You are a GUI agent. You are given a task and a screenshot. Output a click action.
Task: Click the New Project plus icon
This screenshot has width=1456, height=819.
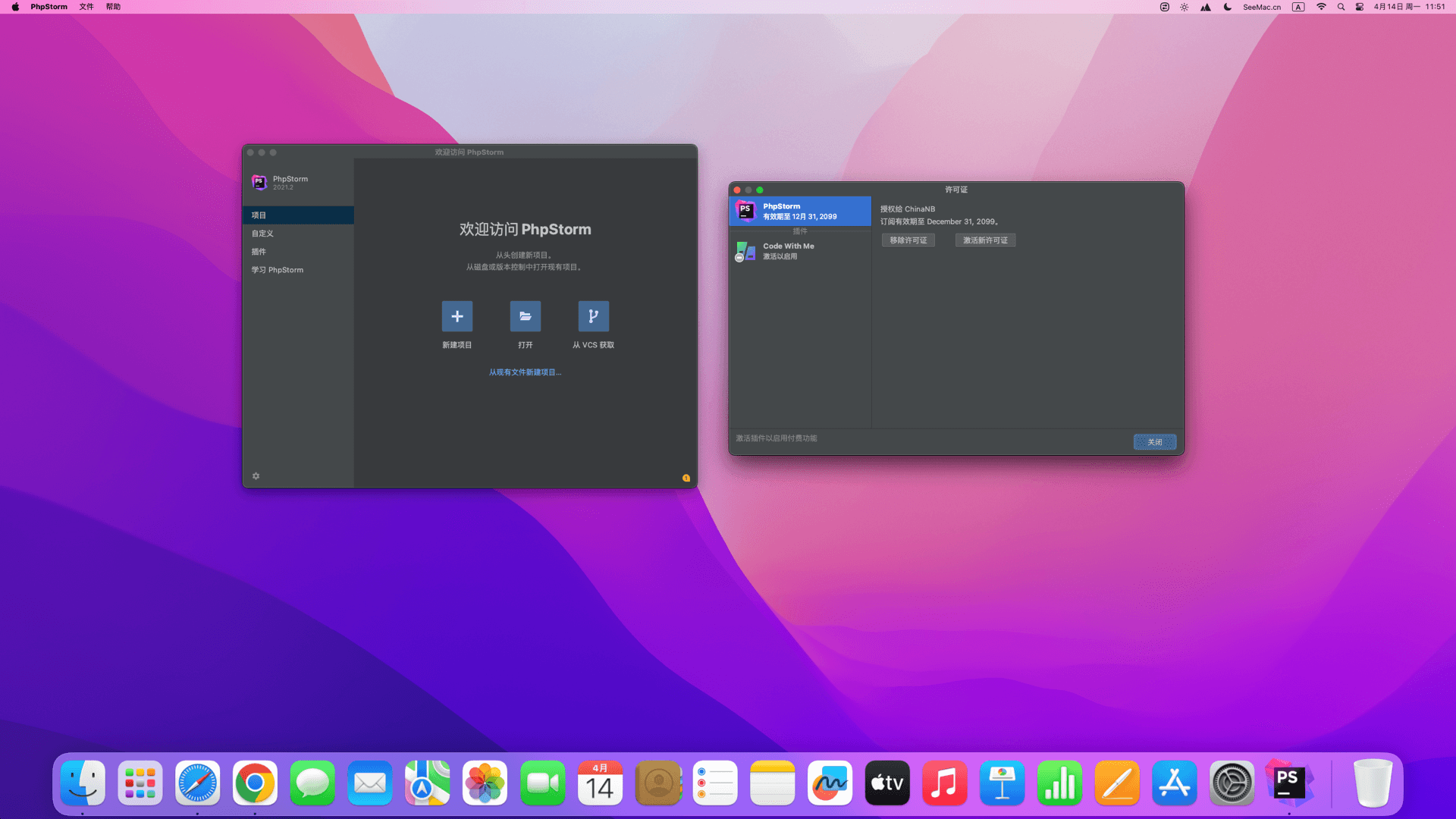457,316
